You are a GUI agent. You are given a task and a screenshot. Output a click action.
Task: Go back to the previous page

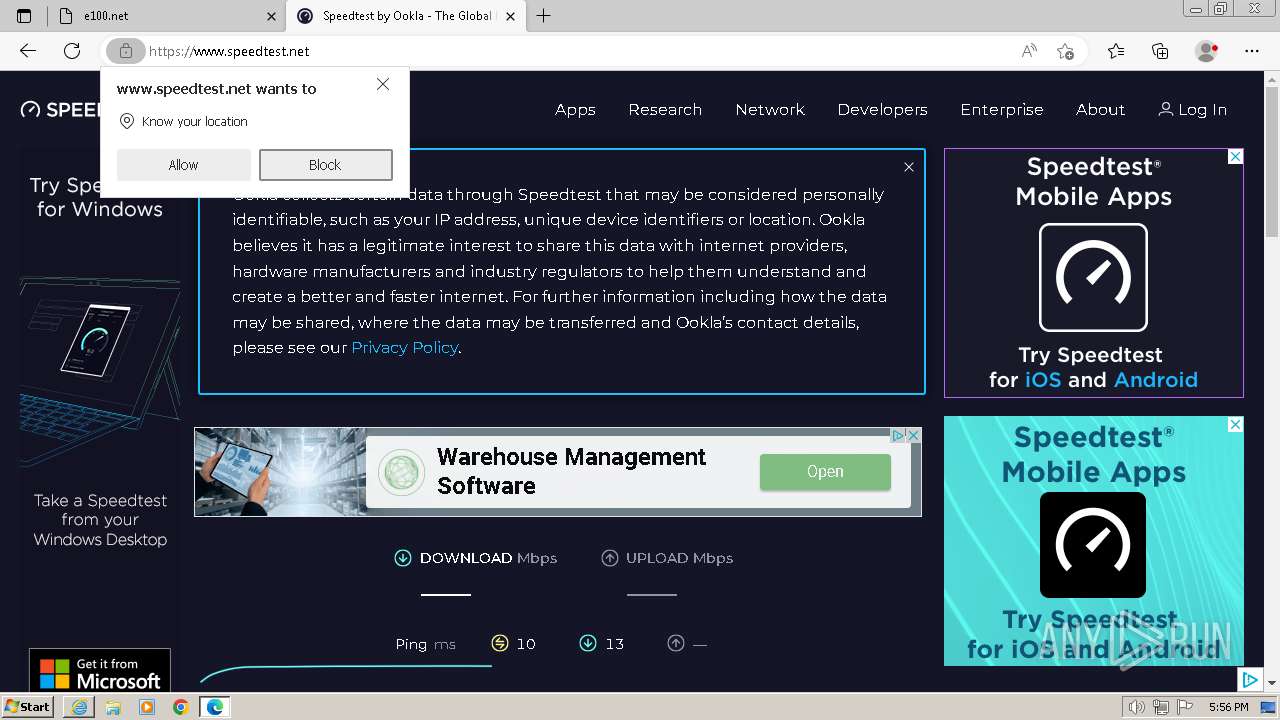coord(28,51)
